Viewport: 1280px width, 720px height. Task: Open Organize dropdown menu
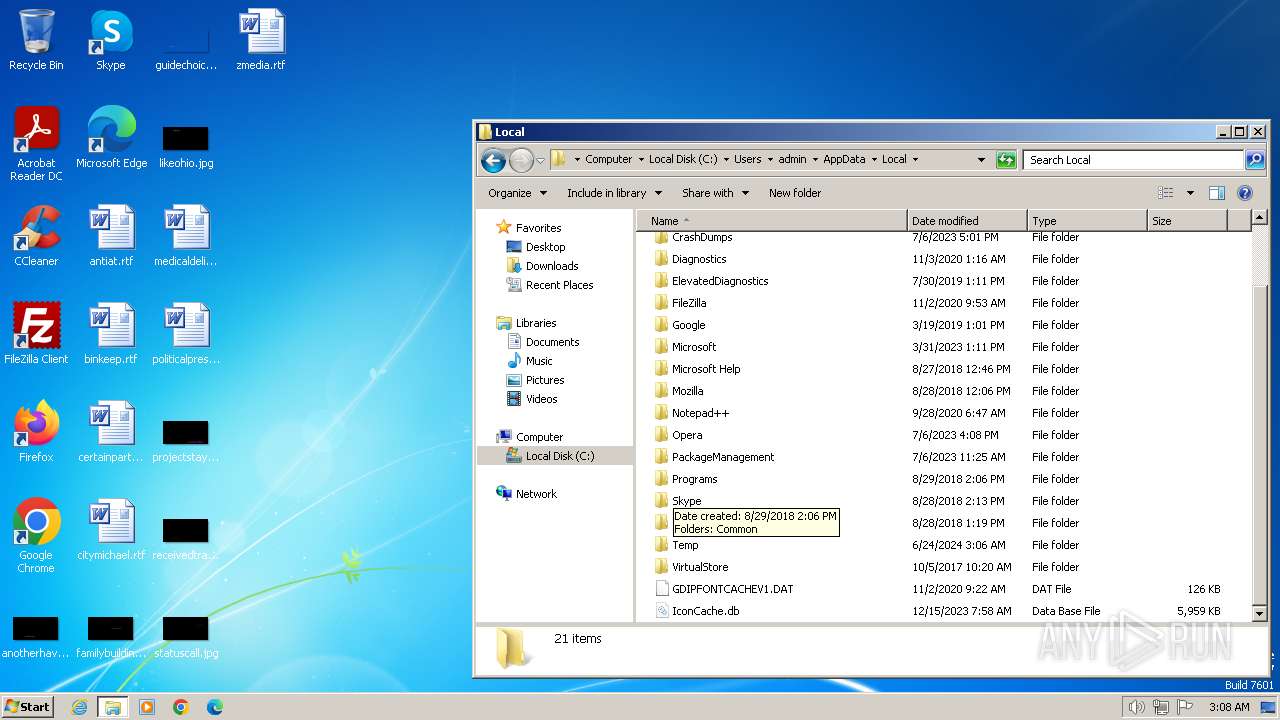pyautogui.click(x=517, y=193)
